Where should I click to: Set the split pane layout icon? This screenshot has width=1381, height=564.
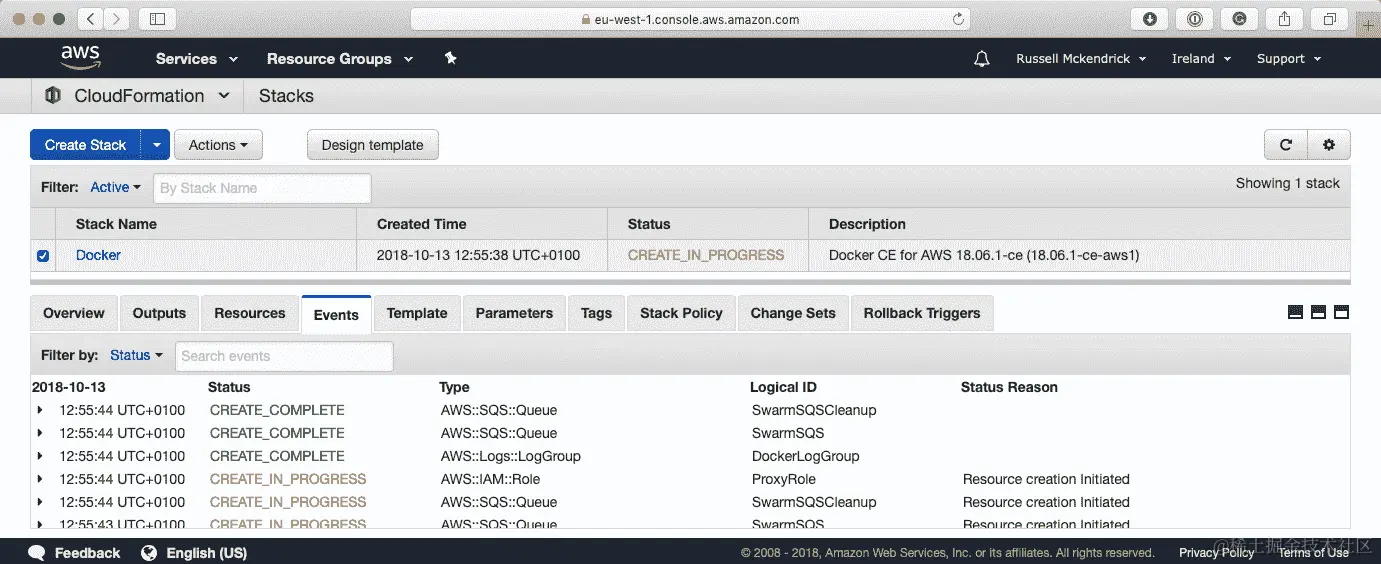[x=1318, y=312]
